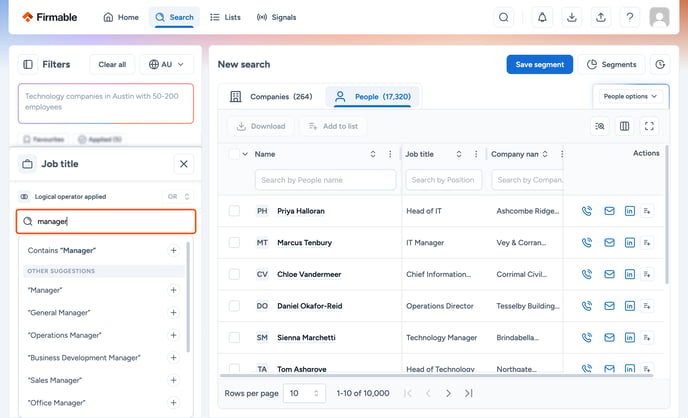This screenshot has width=688, height=418.
Task: Go to next results page
Action: [x=448, y=393]
